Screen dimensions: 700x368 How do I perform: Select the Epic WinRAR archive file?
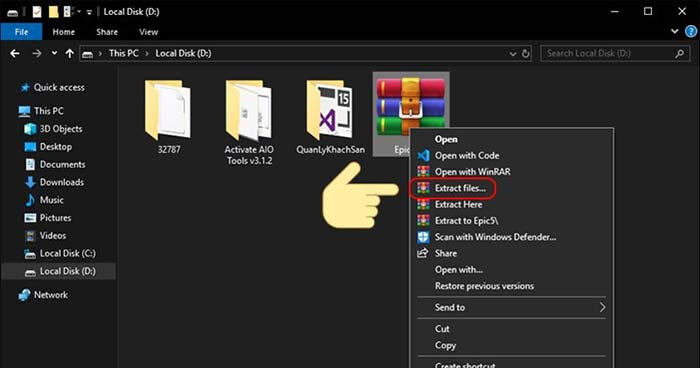click(411, 114)
